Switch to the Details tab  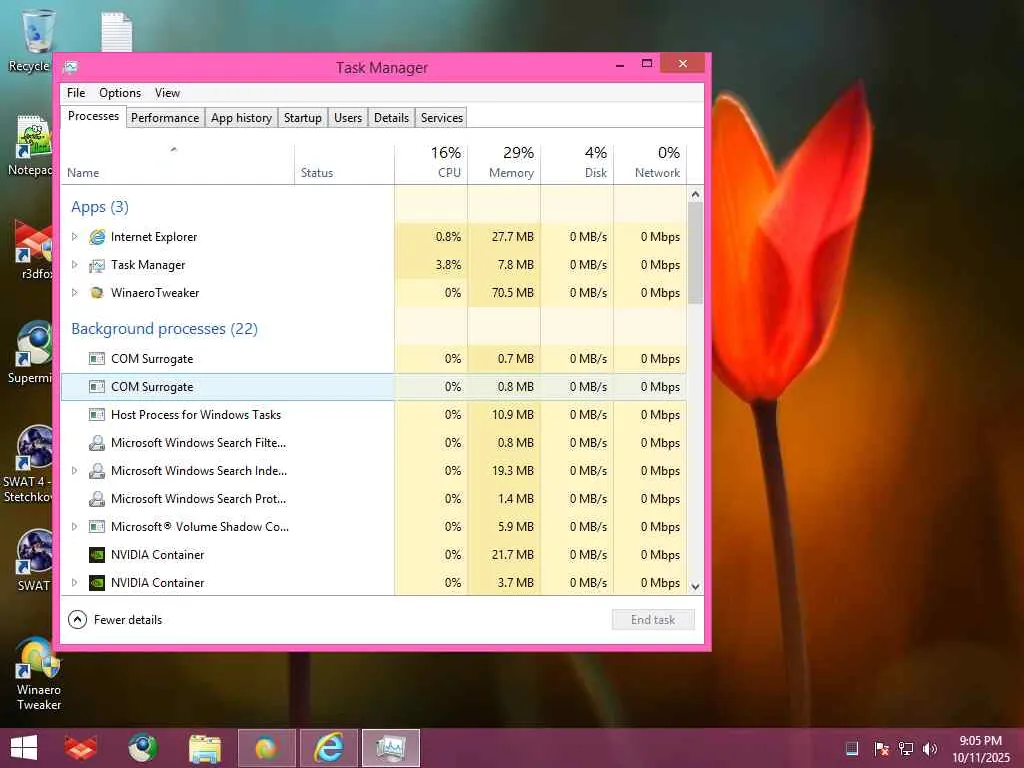[391, 118]
